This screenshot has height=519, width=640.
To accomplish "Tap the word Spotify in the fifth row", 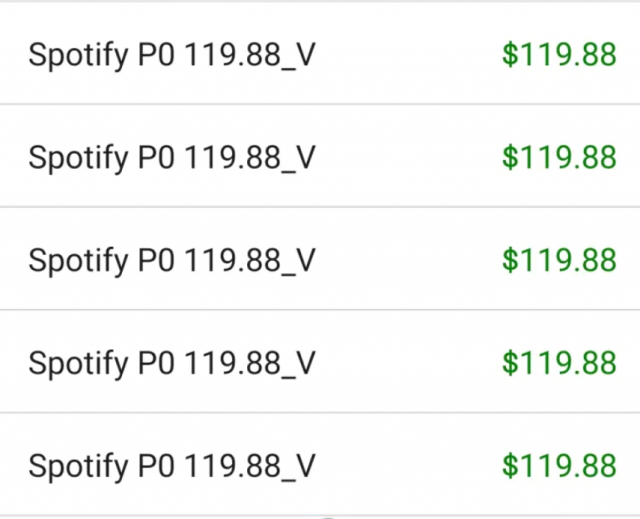I will click(77, 467).
